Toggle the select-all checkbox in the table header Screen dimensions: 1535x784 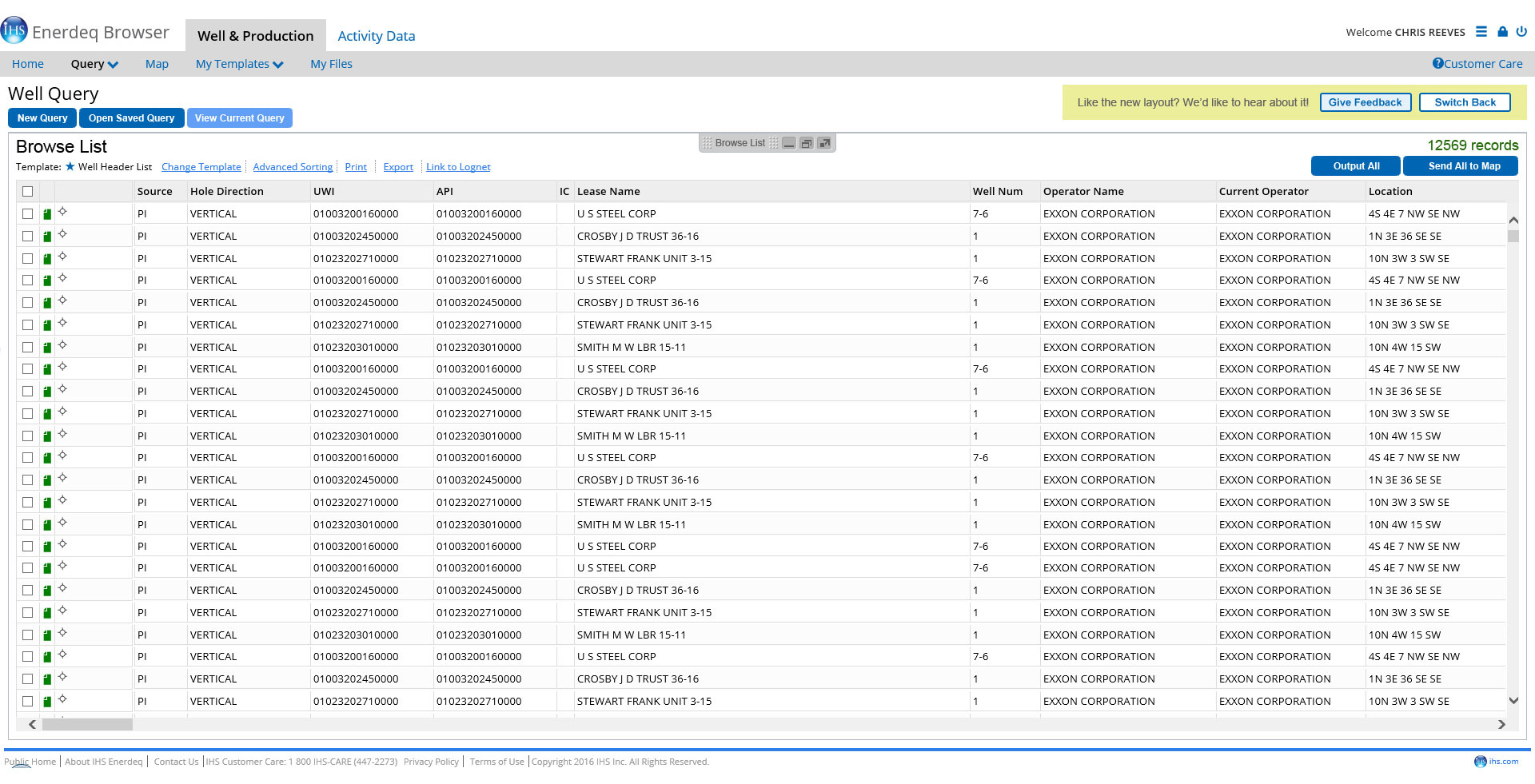[x=28, y=191]
